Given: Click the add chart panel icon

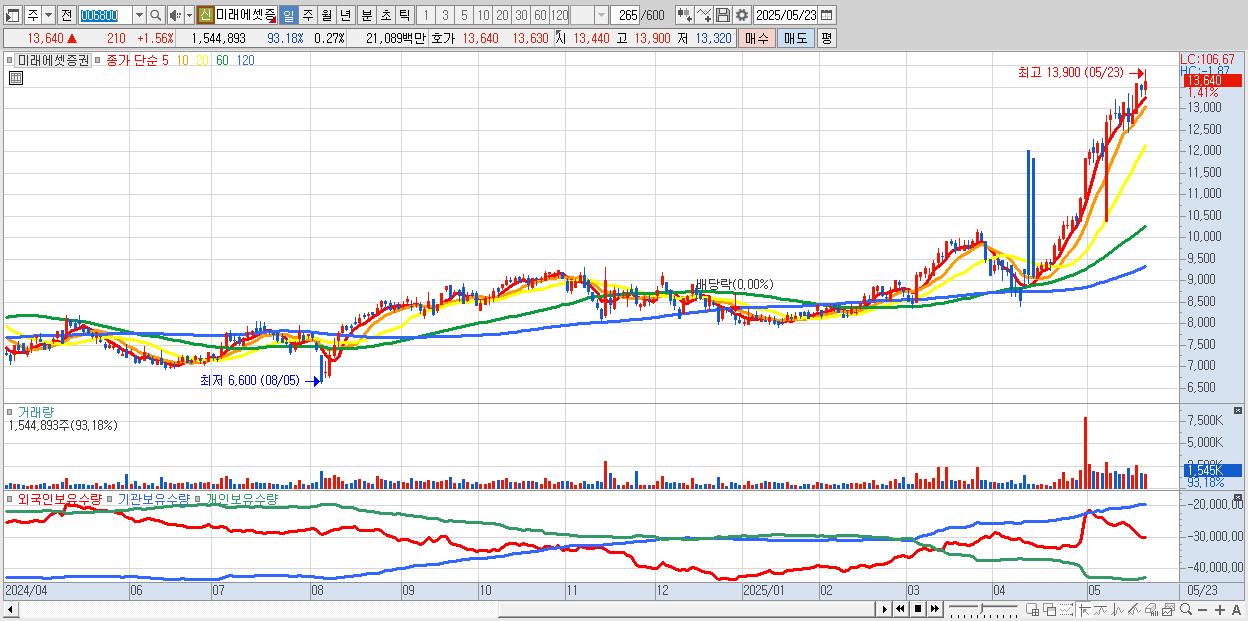Looking at the screenshot, I should [1033, 609].
